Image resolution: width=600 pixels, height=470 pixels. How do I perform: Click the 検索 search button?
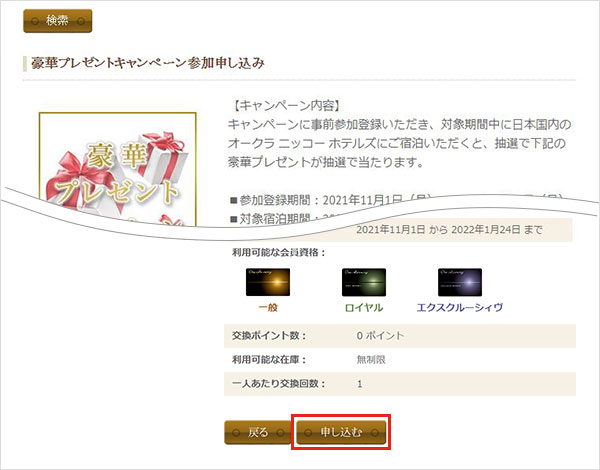pyautogui.click(x=57, y=21)
